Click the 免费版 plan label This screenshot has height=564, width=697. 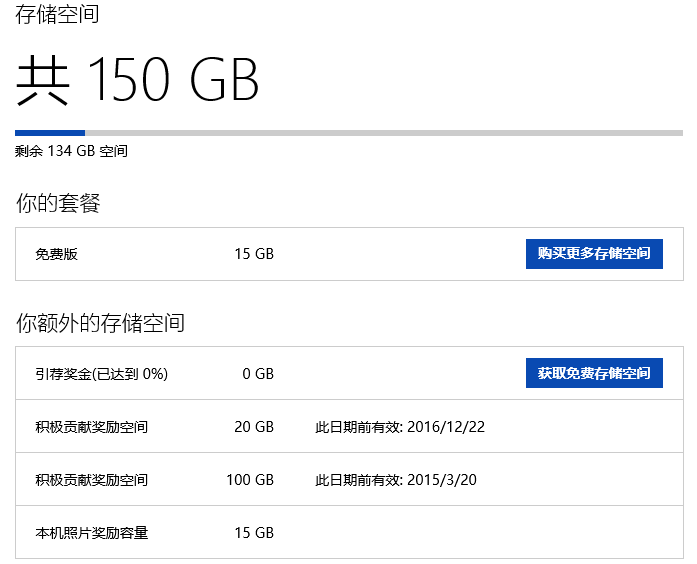(x=56, y=254)
